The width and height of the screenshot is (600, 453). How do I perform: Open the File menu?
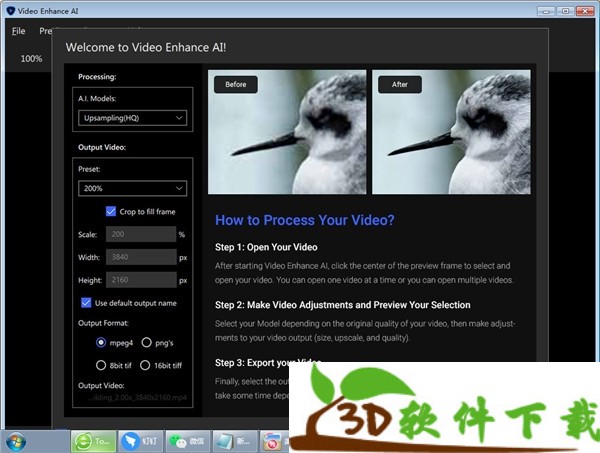[x=18, y=31]
